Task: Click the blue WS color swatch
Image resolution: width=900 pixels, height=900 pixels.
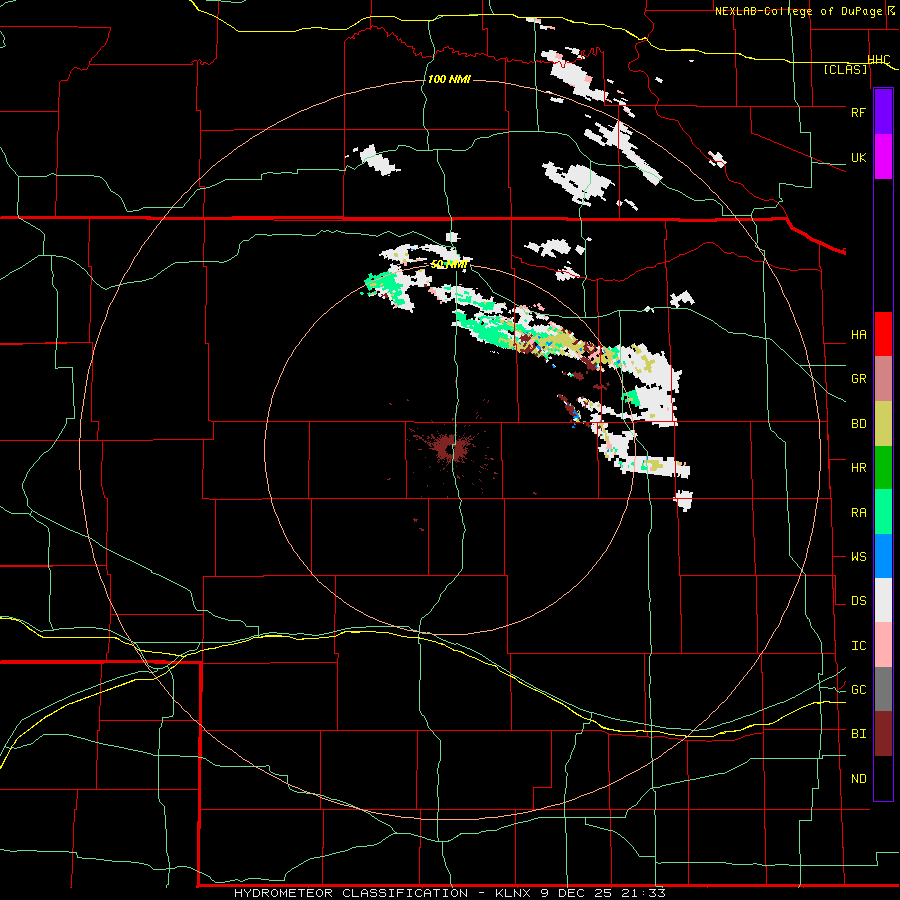Action: [x=883, y=556]
